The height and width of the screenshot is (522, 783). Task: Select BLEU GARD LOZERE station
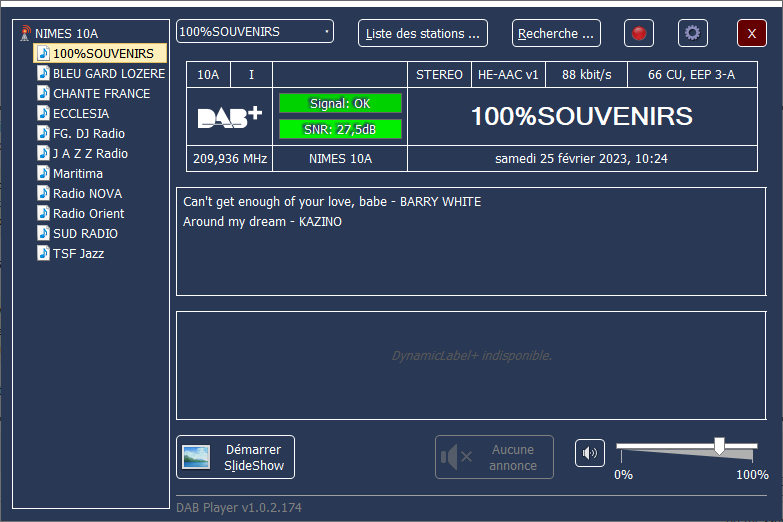[108, 73]
